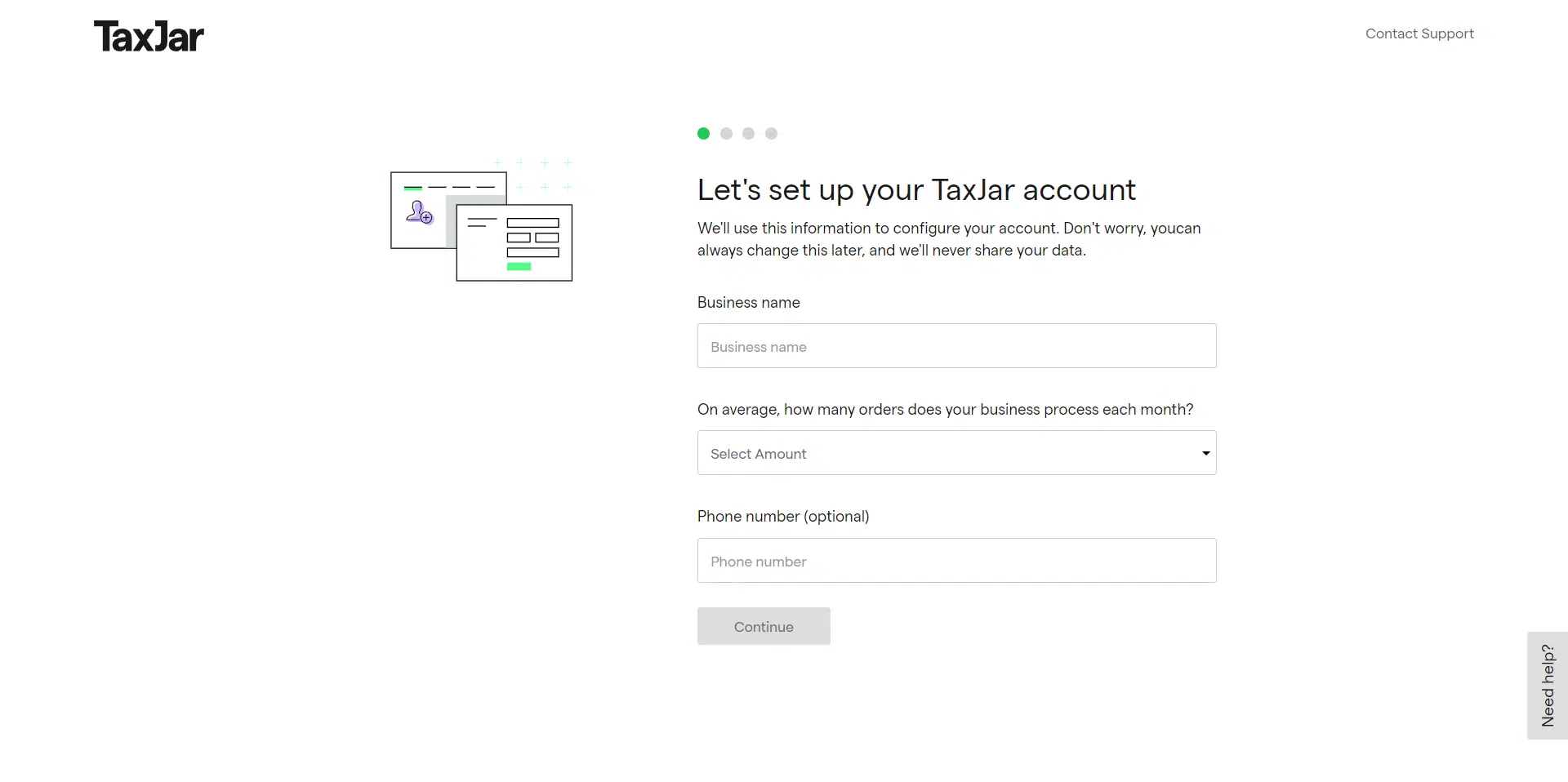
Task: Click the Phone number input field
Action: coord(956,561)
